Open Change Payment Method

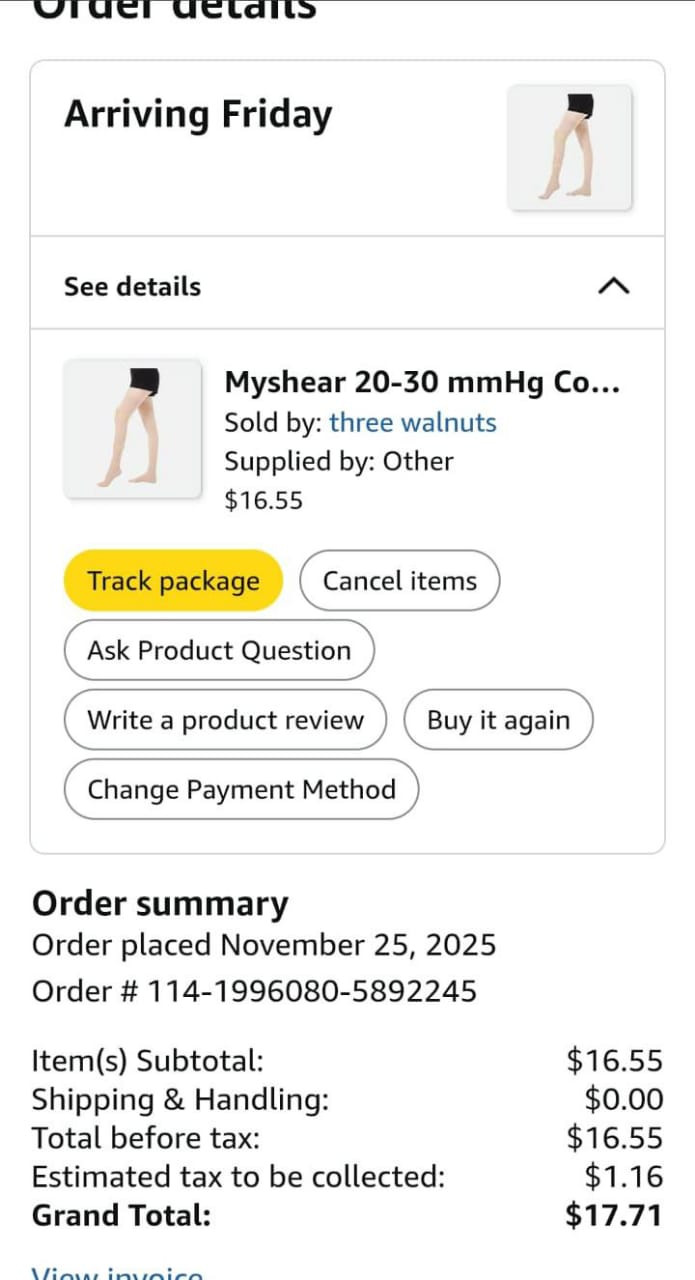[x=241, y=790]
